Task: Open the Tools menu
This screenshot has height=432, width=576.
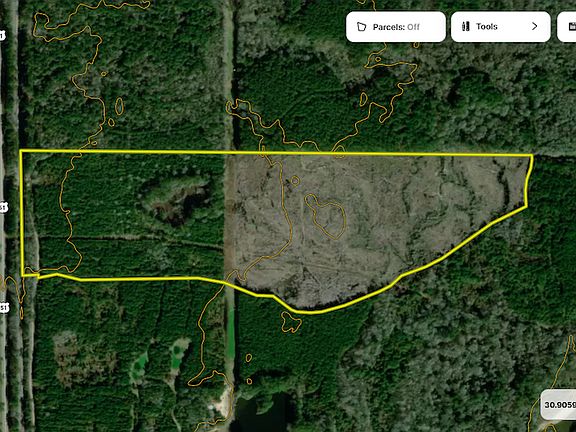Action: 500,27
